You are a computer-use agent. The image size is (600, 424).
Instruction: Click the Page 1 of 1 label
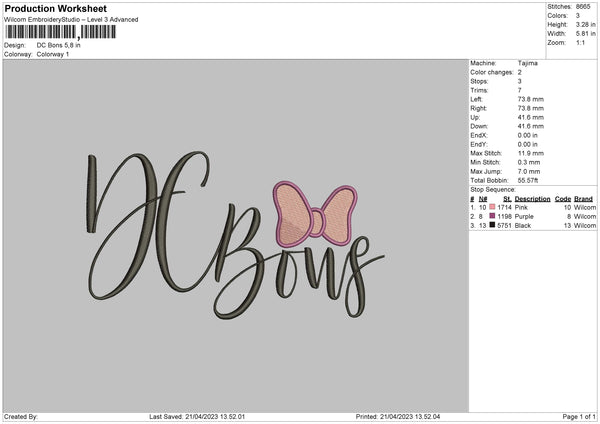pos(579,416)
